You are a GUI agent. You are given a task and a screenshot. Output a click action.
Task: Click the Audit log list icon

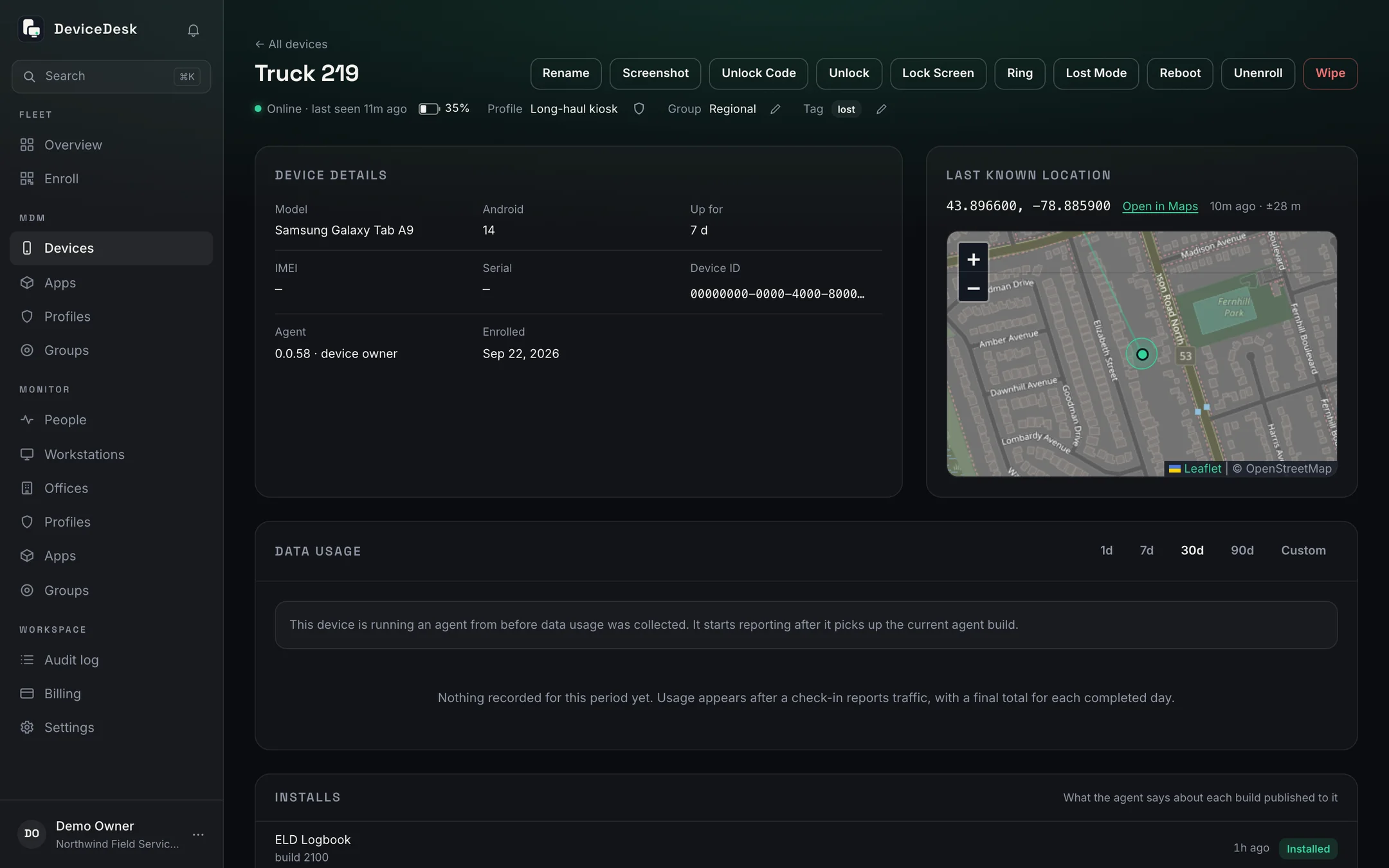coord(27,660)
